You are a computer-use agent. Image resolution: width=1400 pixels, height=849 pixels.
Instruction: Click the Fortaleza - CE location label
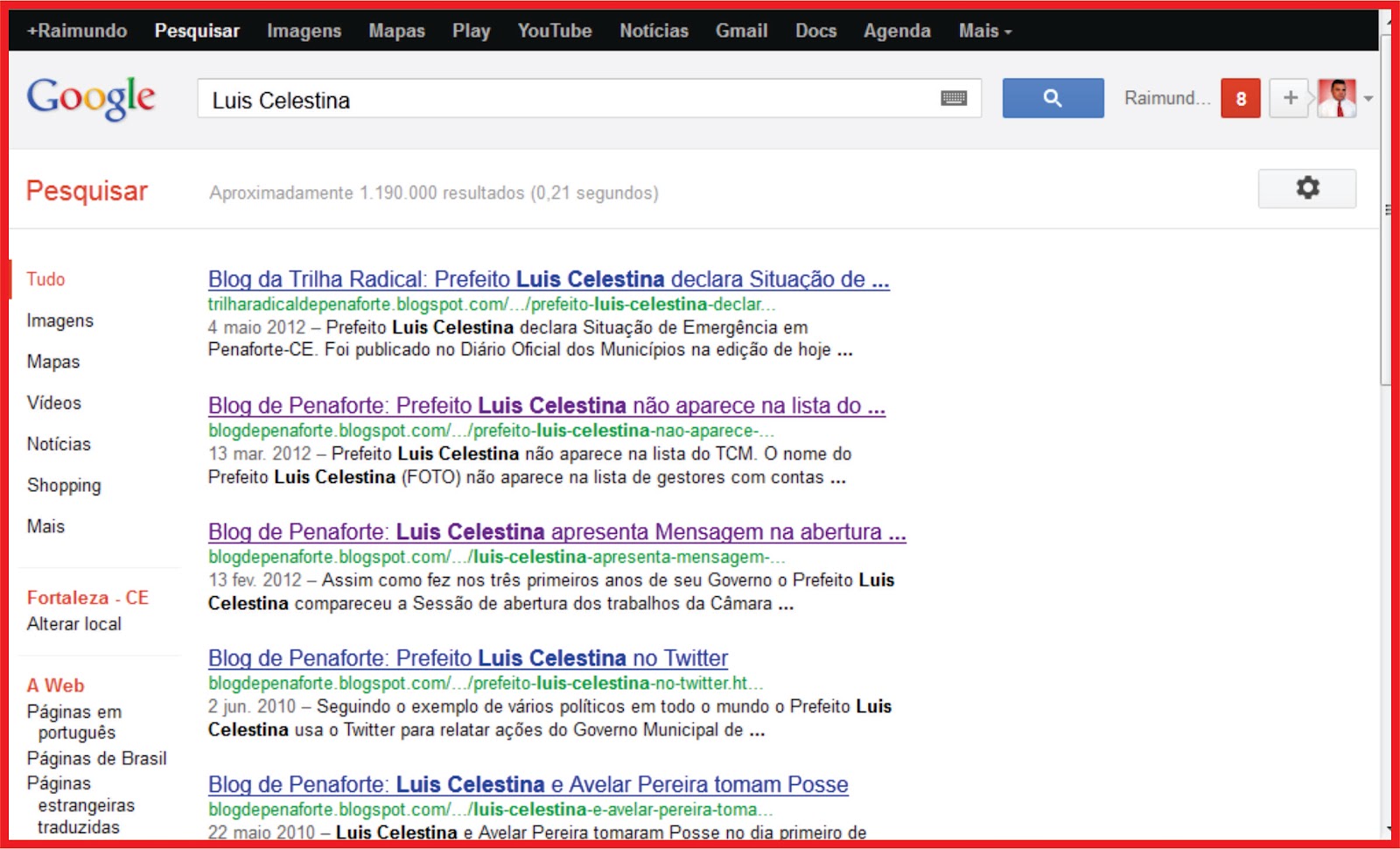tap(87, 598)
